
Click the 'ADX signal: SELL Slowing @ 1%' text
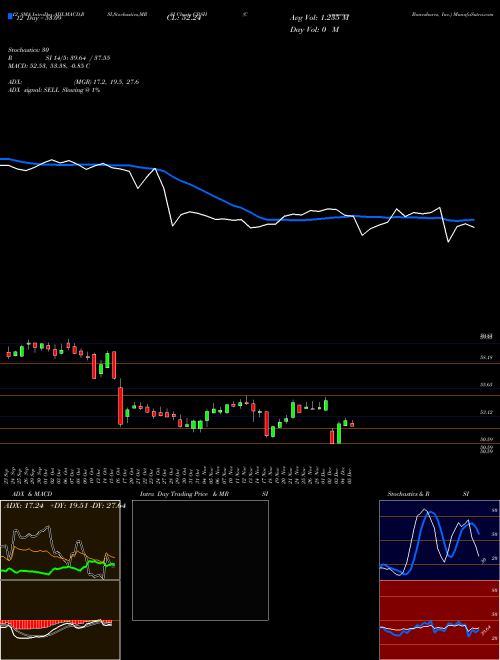pyautogui.click(x=54, y=90)
